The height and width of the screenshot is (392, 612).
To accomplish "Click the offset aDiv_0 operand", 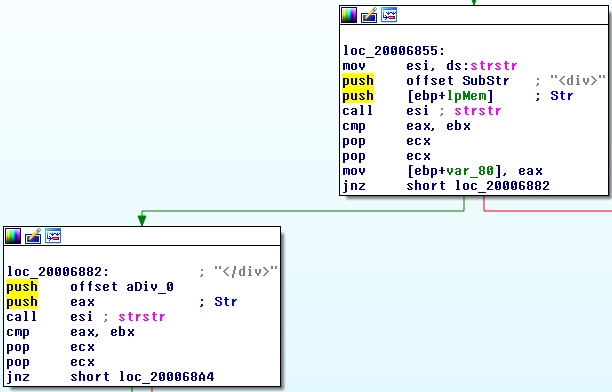I will [122, 287].
